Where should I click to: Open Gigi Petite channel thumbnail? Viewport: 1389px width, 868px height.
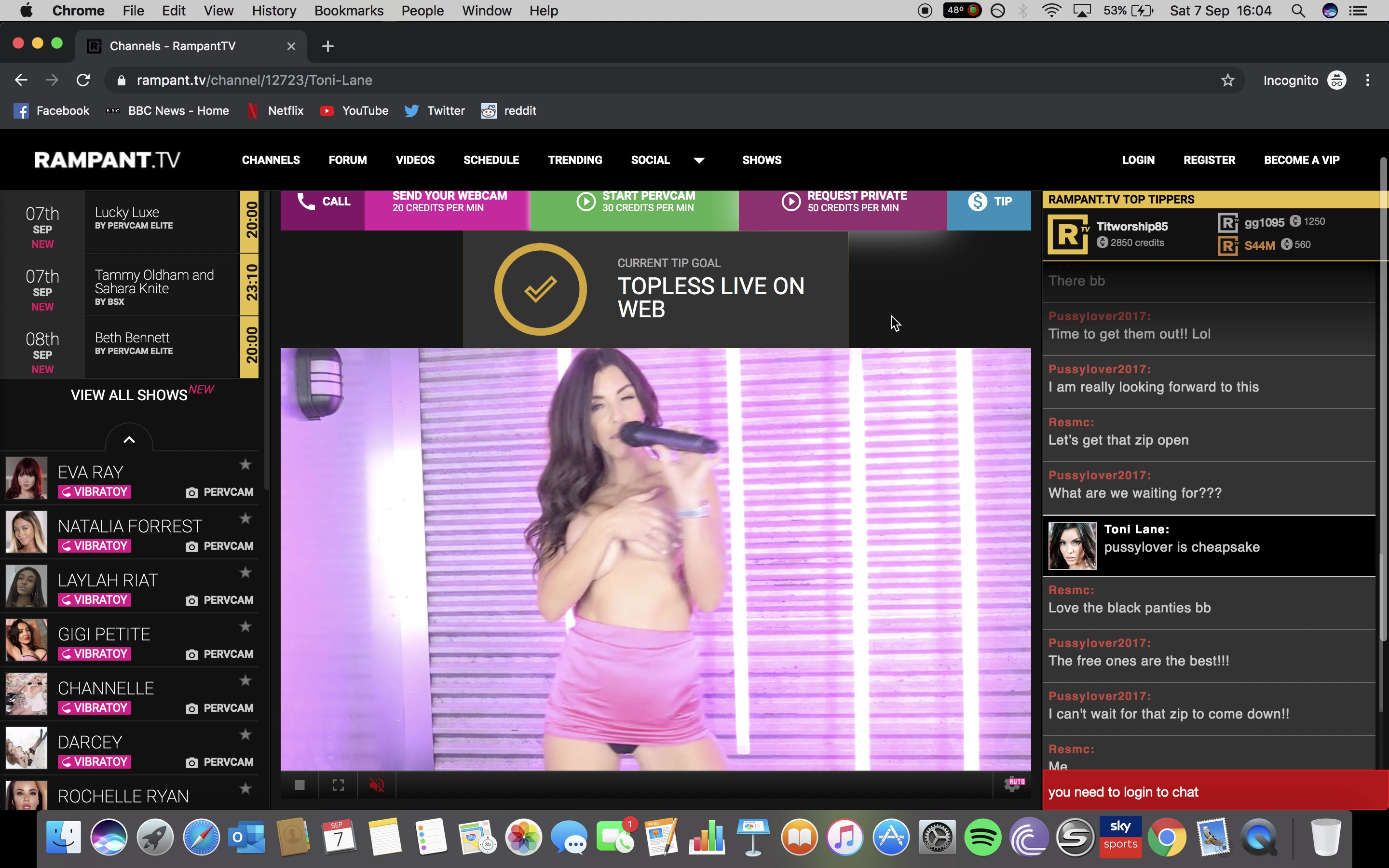27,640
